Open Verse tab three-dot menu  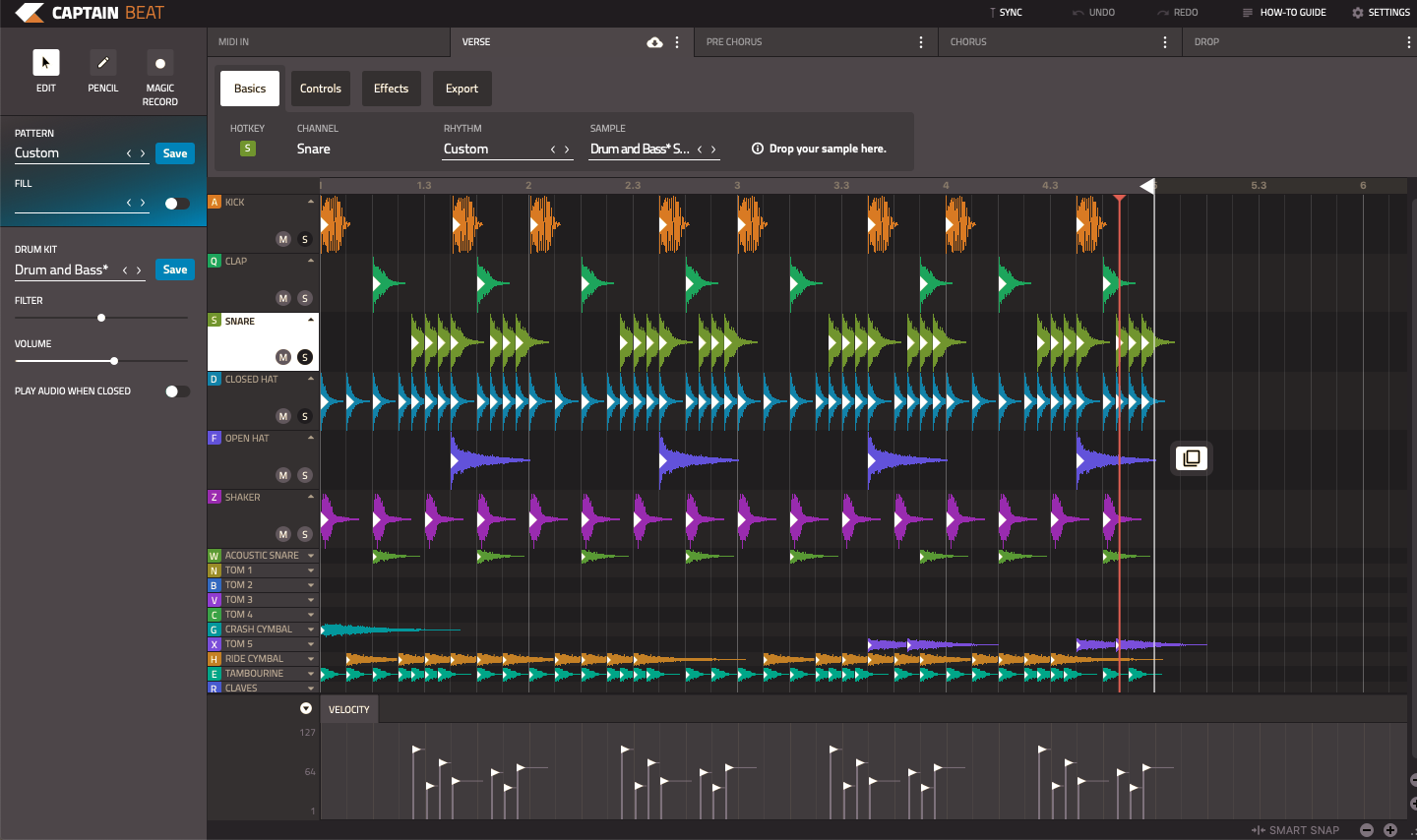point(677,42)
